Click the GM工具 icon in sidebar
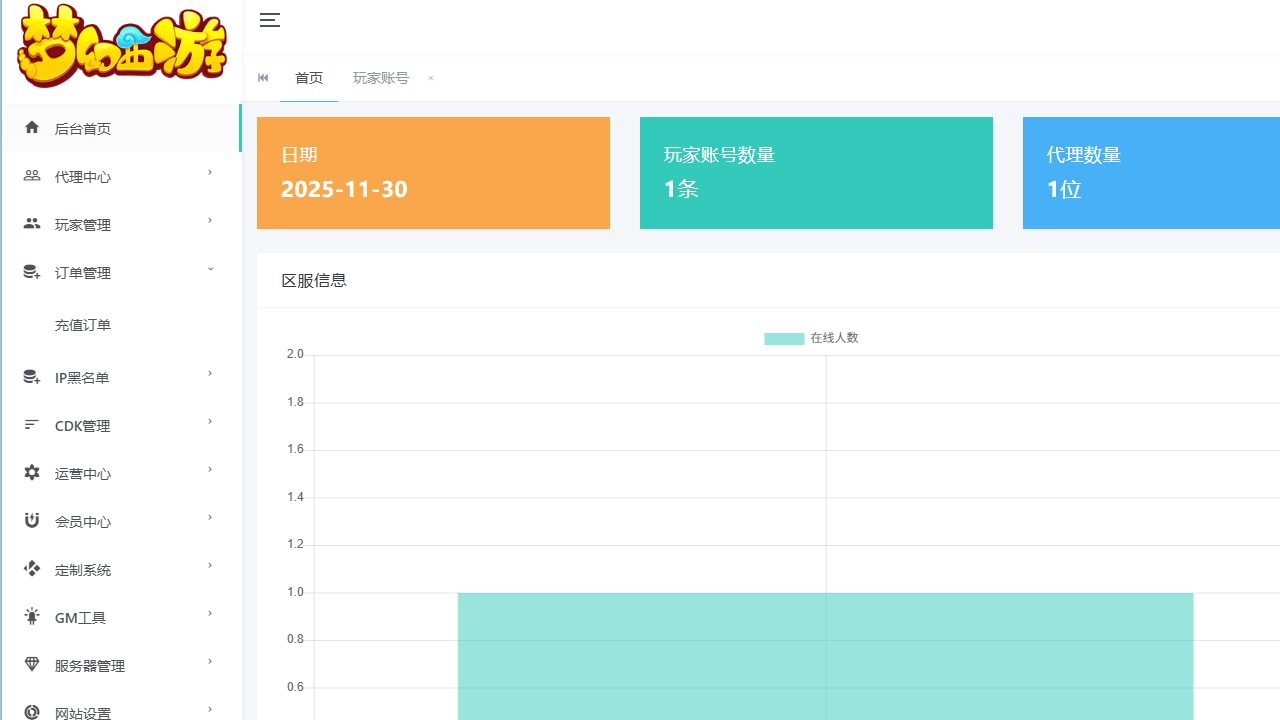The image size is (1280, 720). point(32,617)
